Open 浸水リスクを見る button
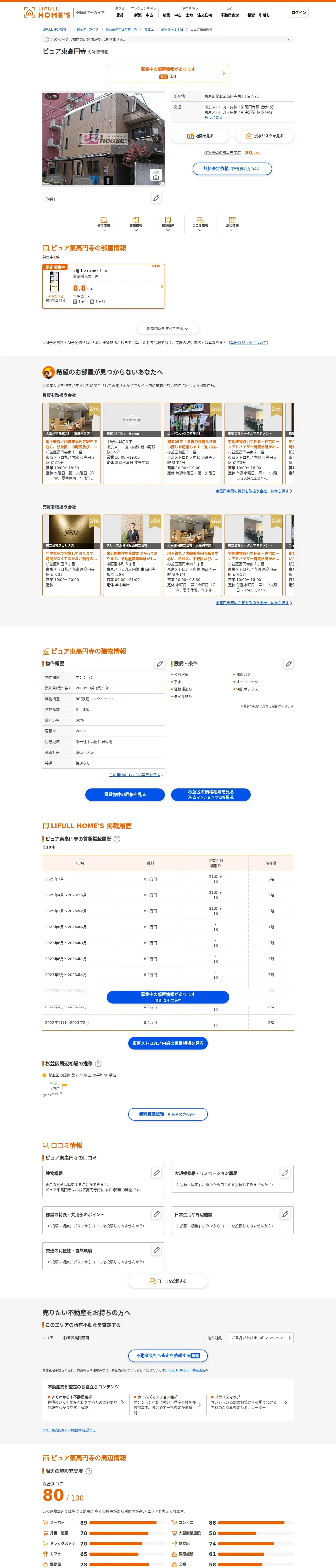Image resolution: width=336 pixels, height=1568 pixels. tap(264, 136)
